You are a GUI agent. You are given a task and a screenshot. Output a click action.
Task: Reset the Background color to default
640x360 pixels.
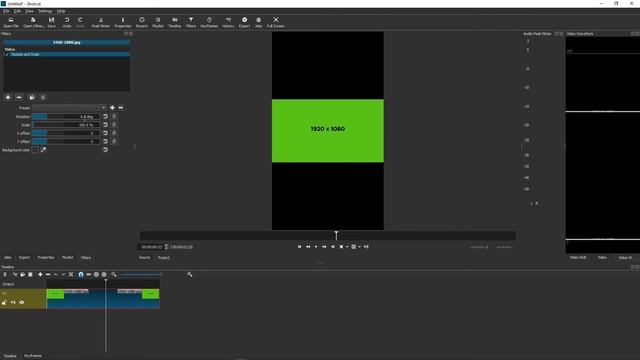tap(105, 150)
